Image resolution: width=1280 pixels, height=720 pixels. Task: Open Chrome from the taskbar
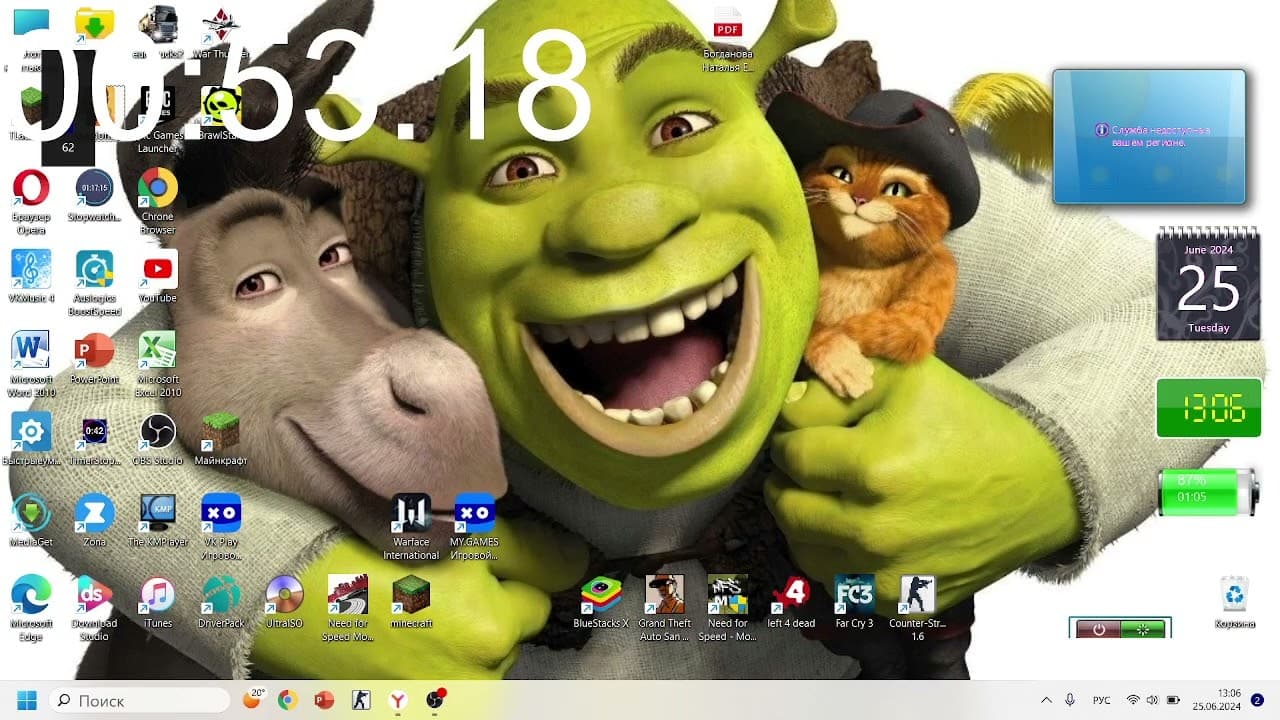(287, 700)
